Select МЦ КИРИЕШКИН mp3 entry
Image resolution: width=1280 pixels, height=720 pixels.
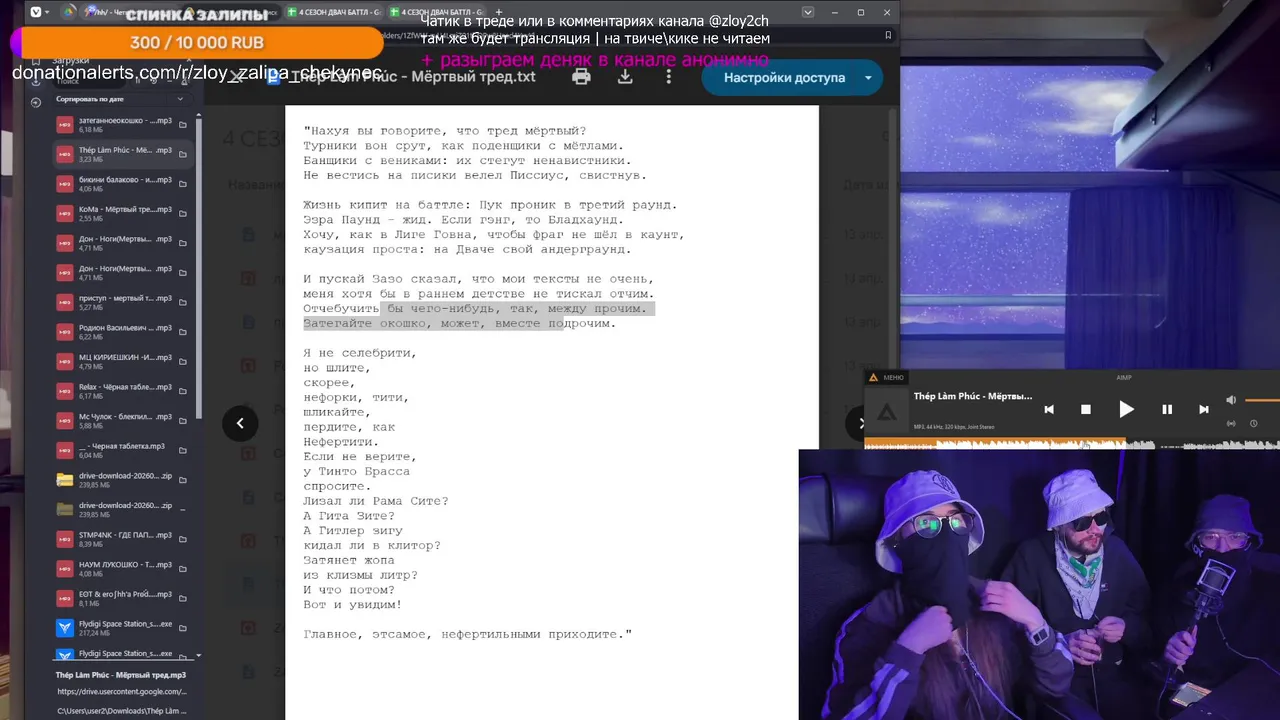click(x=122, y=362)
